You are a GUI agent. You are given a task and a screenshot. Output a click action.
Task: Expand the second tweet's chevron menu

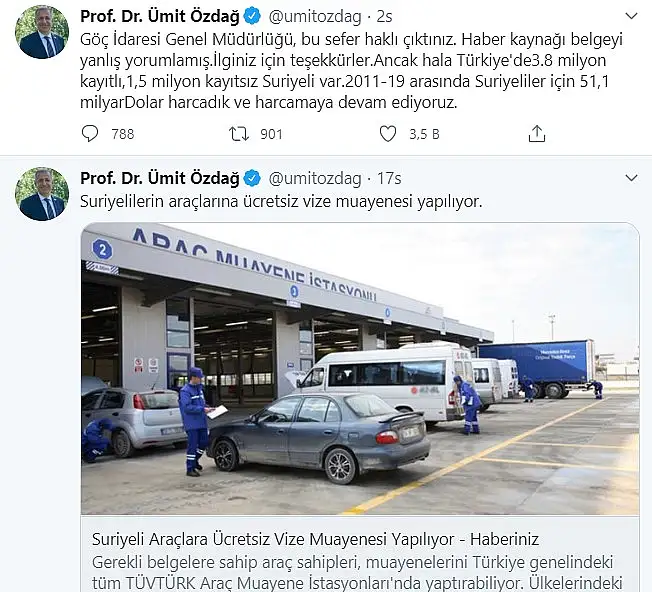click(631, 178)
